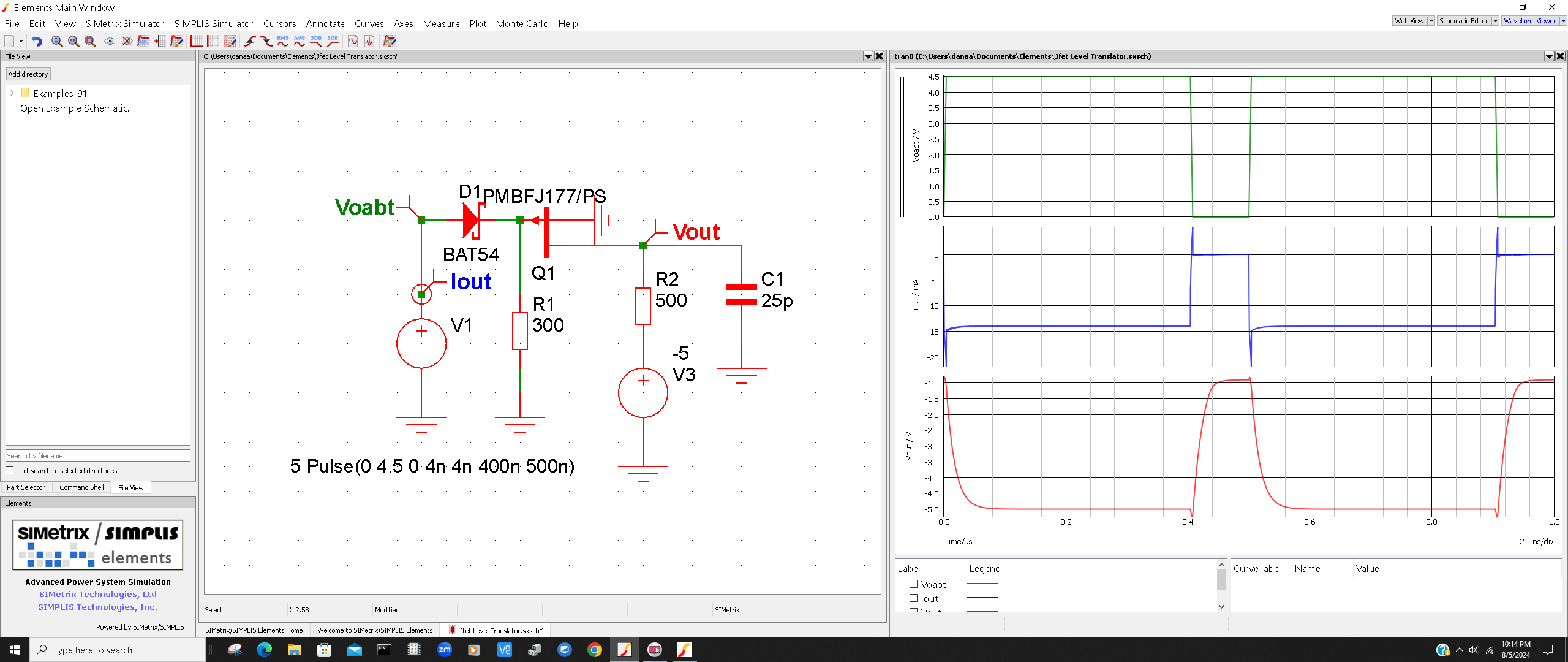This screenshot has width=1568, height=662.
Task: Expand the Examples-91 folder tree node
Action: [x=12, y=93]
